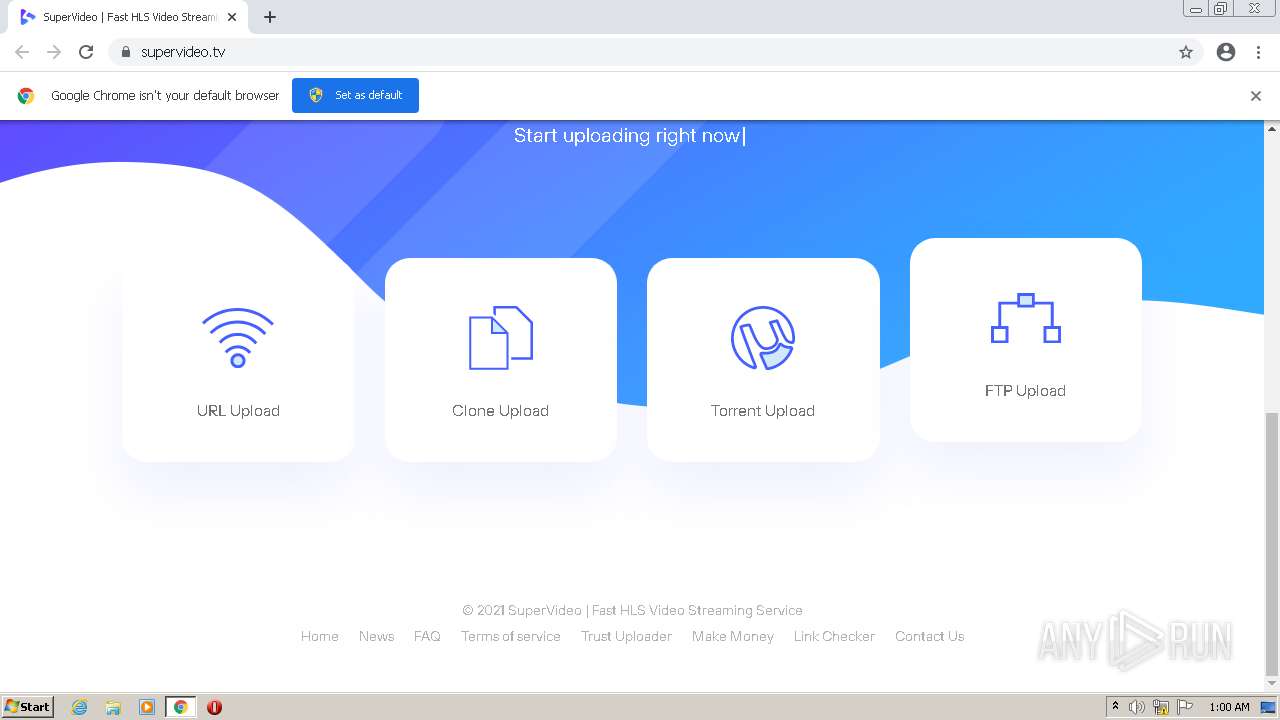Open Trust Uploader link
The height and width of the screenshot is (720, 1280).
click(x=626, y=636)
